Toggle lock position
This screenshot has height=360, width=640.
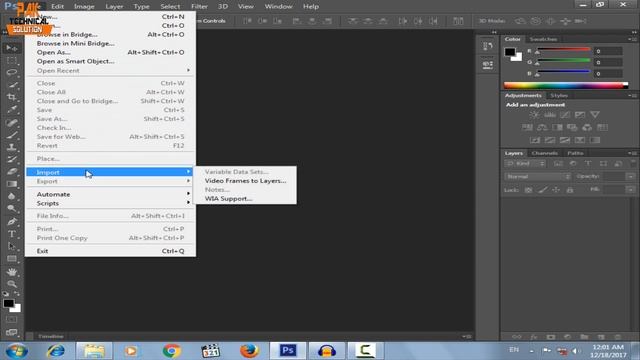556,190
